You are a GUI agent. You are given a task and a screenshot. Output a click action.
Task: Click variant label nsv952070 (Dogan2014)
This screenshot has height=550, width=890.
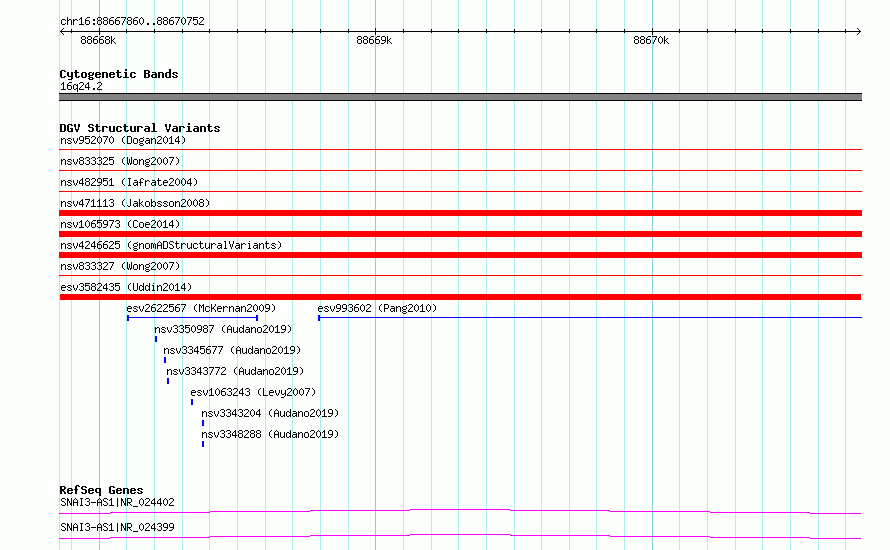pos(123,140)
